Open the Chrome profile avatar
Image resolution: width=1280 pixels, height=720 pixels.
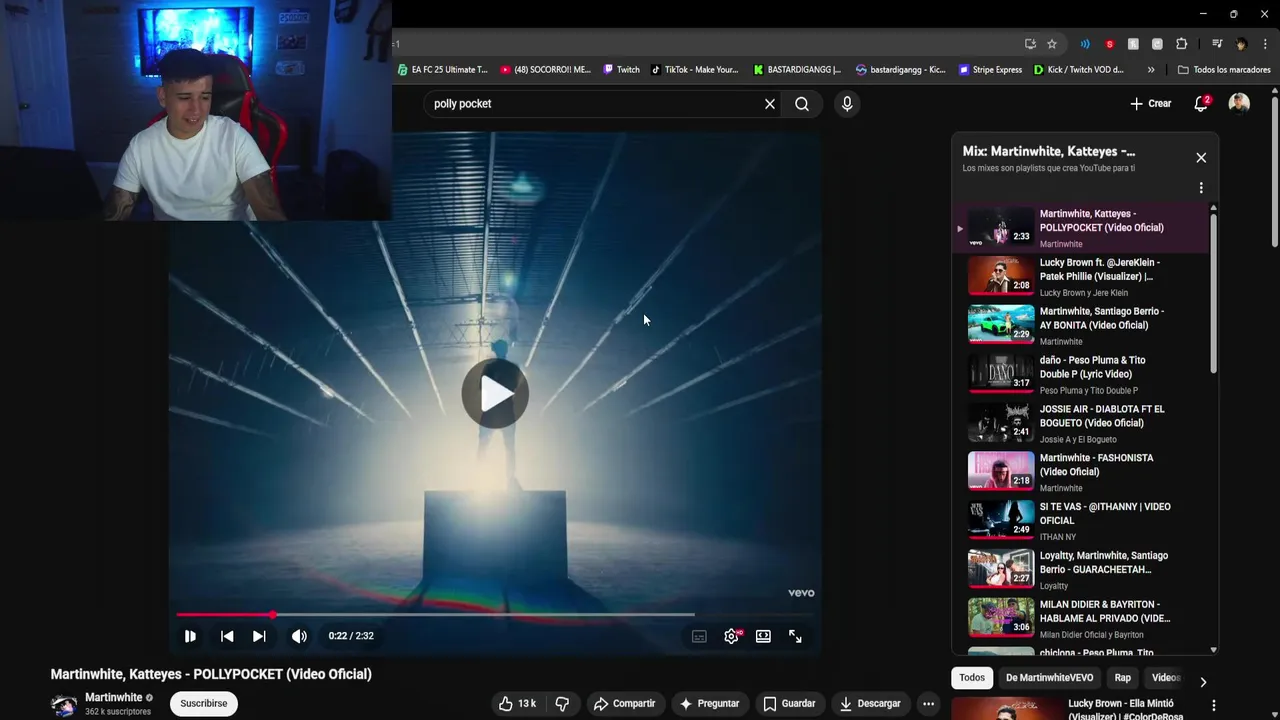pyautogui.click(x=1241, y=44)
